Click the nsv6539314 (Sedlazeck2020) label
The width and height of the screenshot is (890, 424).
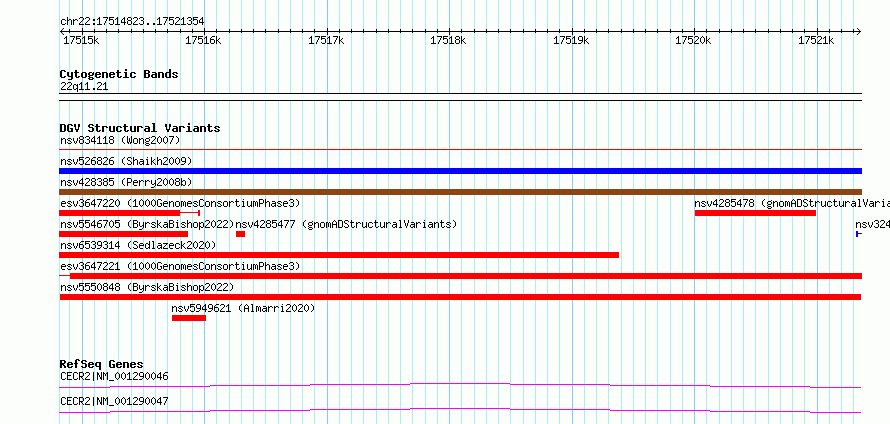click(138, 245)
